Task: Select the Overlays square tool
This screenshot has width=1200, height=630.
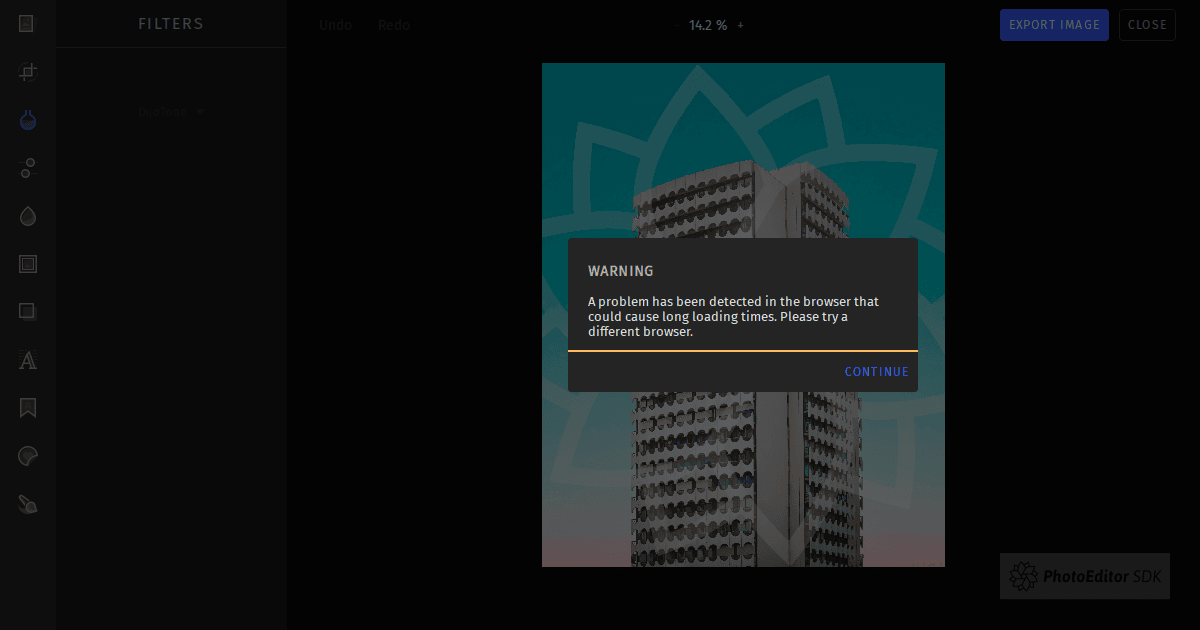Action: pyautogui.click(x=28, y=312)
